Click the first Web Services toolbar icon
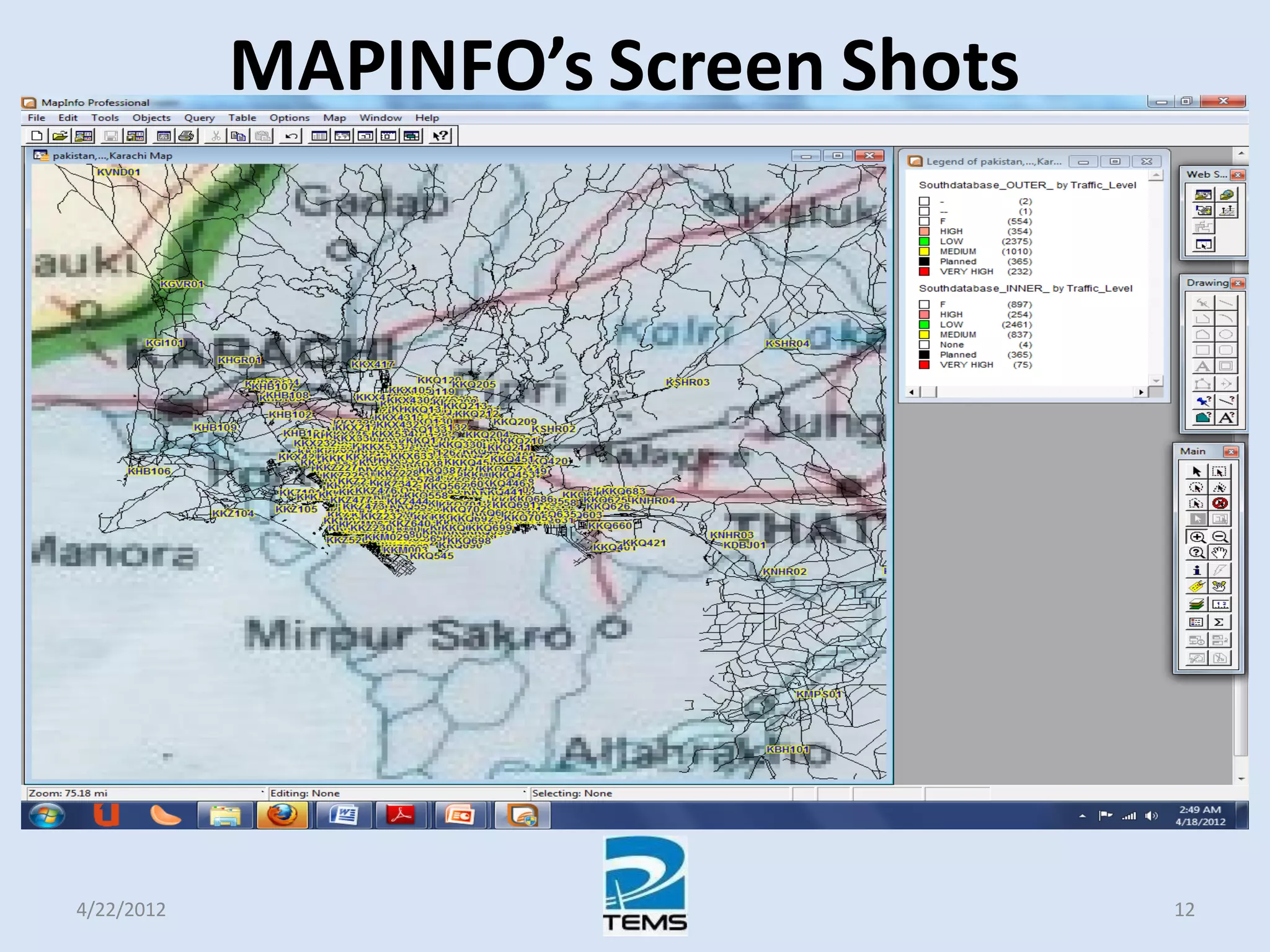The width and height of the screenshot is (1270, 952). pyautogui.click(x=1203, y=195)
